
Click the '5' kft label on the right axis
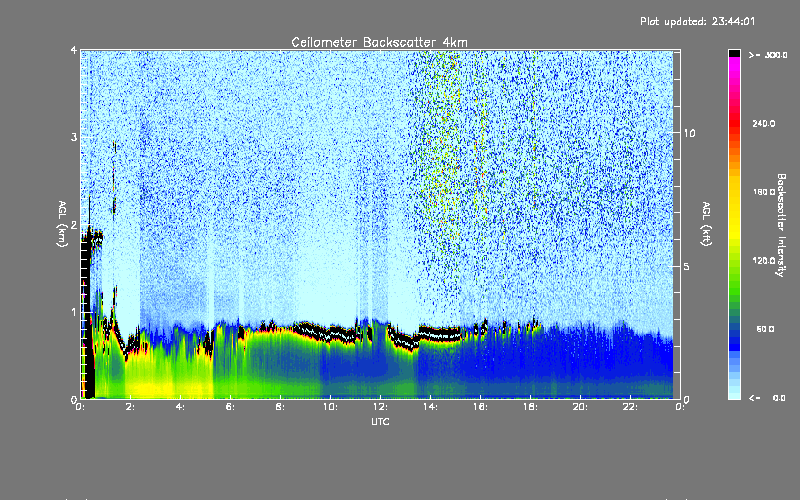(687, 267)
